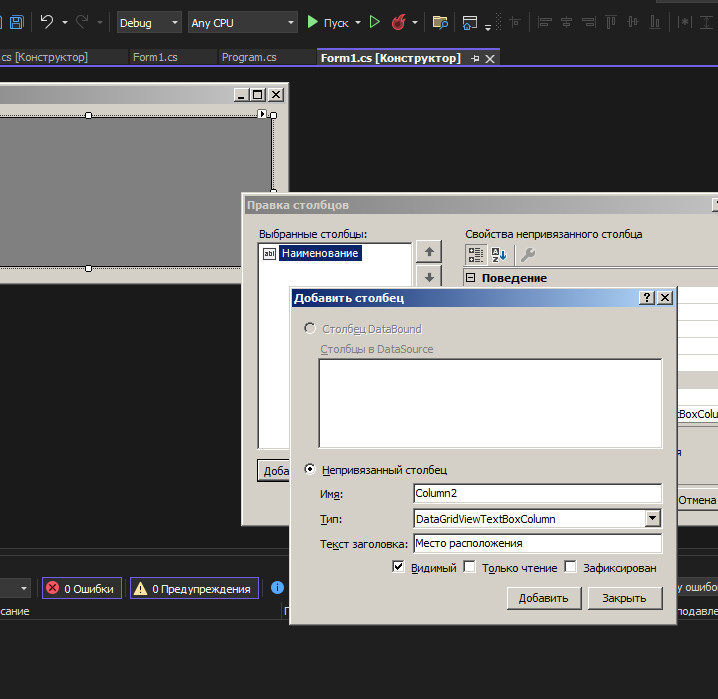The image size is (718, 699).
Task: Click the Undo arrow icon
Action: click(47, 22)
